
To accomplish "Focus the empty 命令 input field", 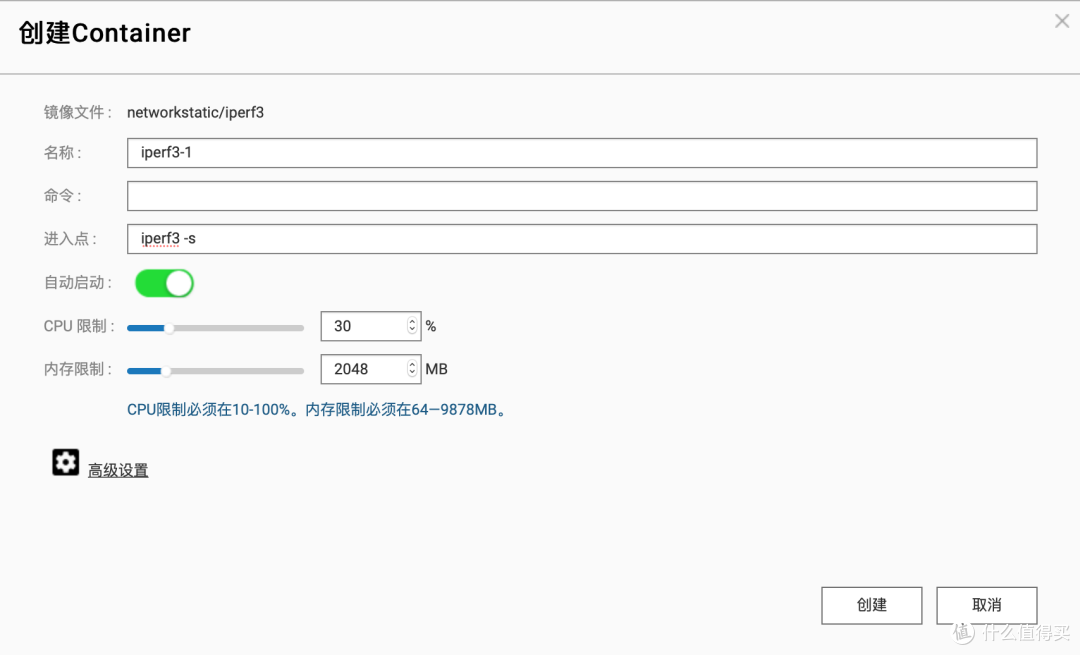I will [x=582, y=196].
